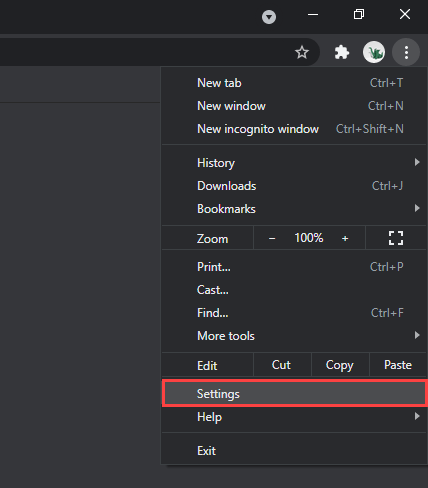
Task: Restore down the browser window
Action: tap(359, 14)
